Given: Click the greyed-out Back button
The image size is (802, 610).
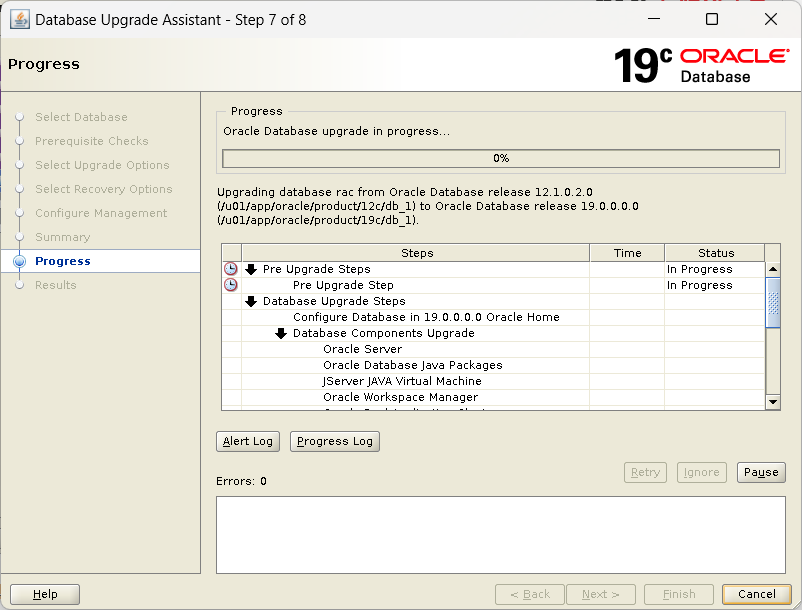Looking at the screenshot, I should (x=530, y=594).
